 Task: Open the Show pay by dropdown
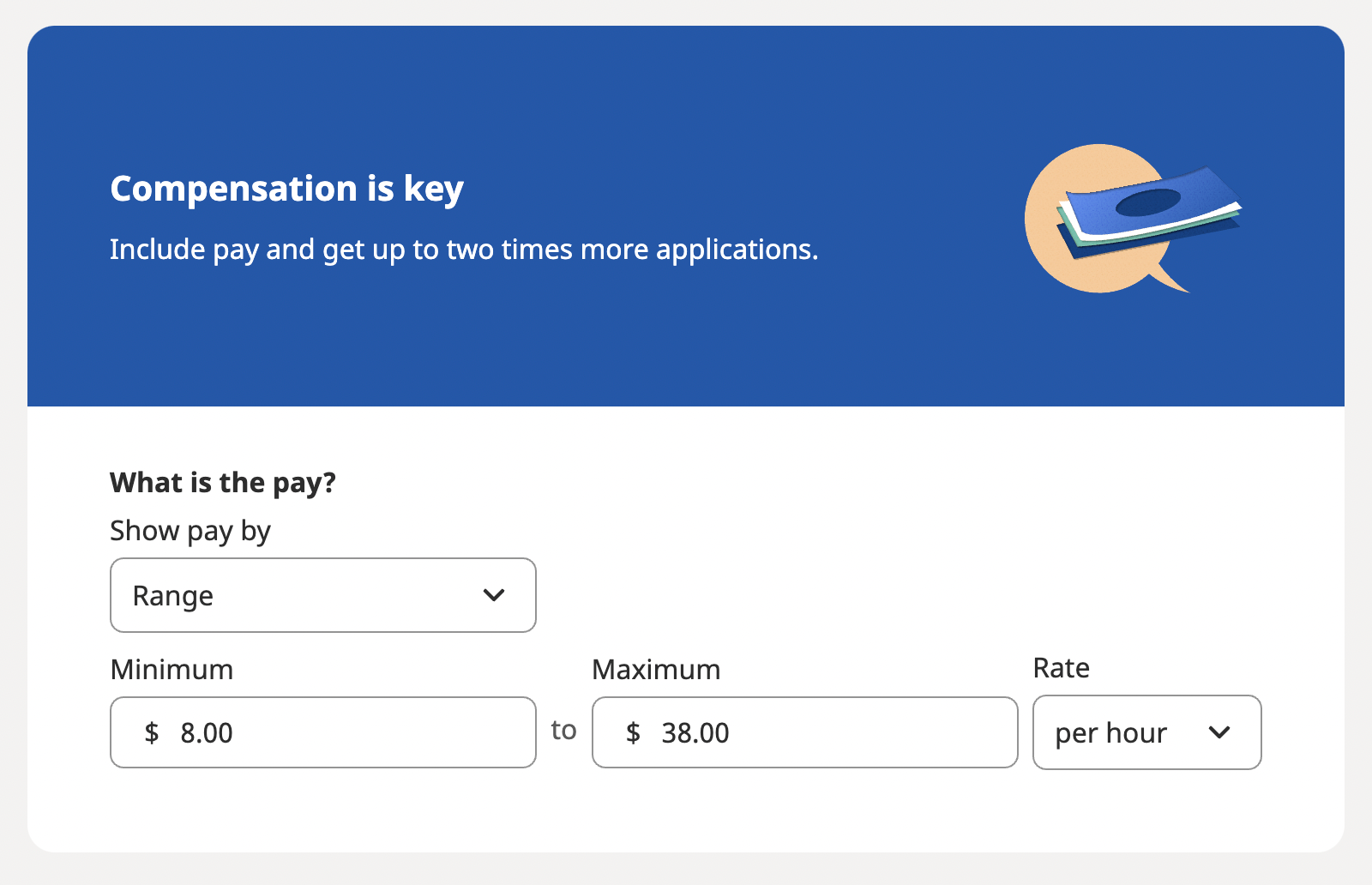point(323,595)
